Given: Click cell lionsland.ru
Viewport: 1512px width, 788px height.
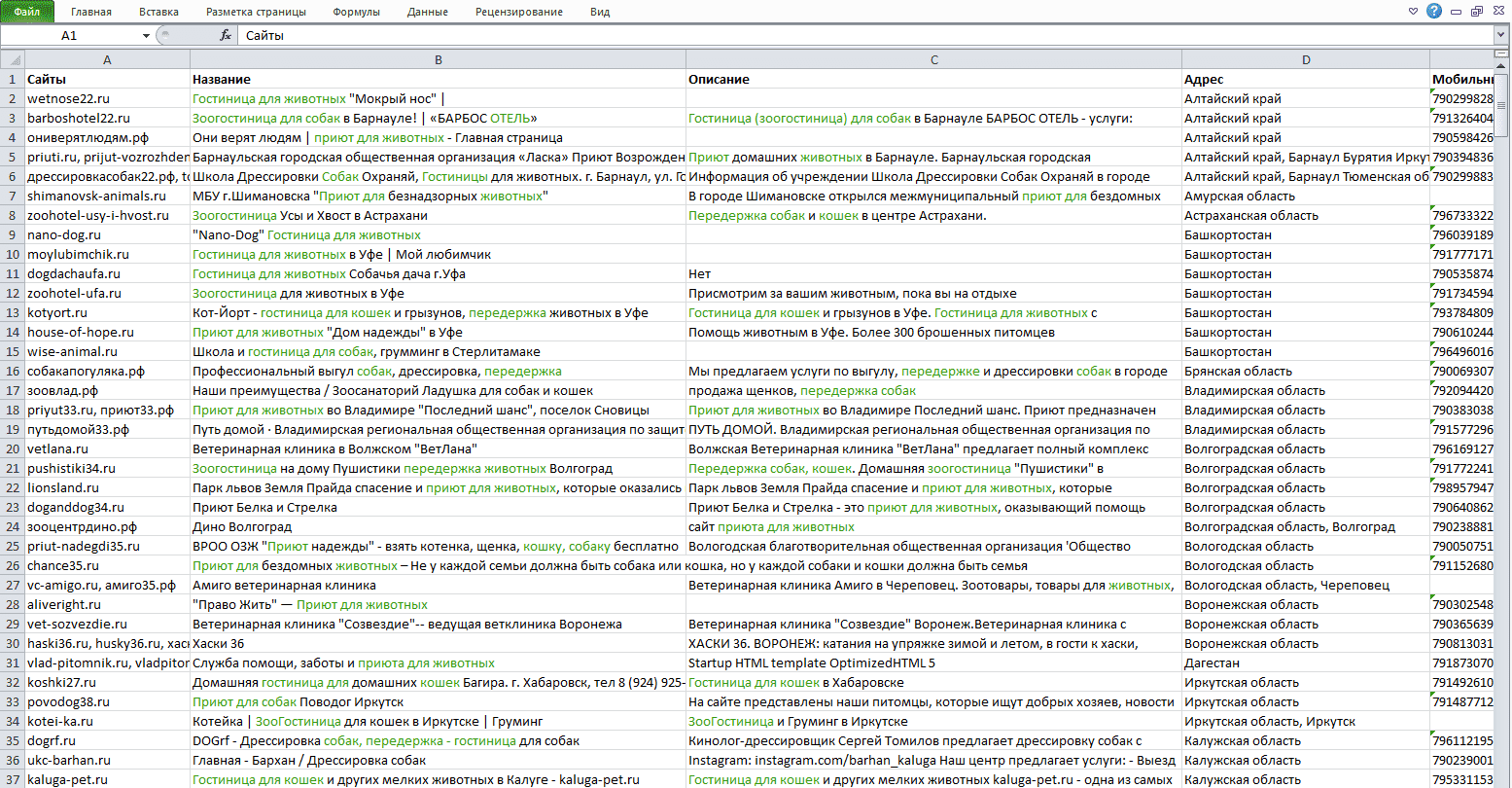Looking at the screenshot, I should pos(107,487).
